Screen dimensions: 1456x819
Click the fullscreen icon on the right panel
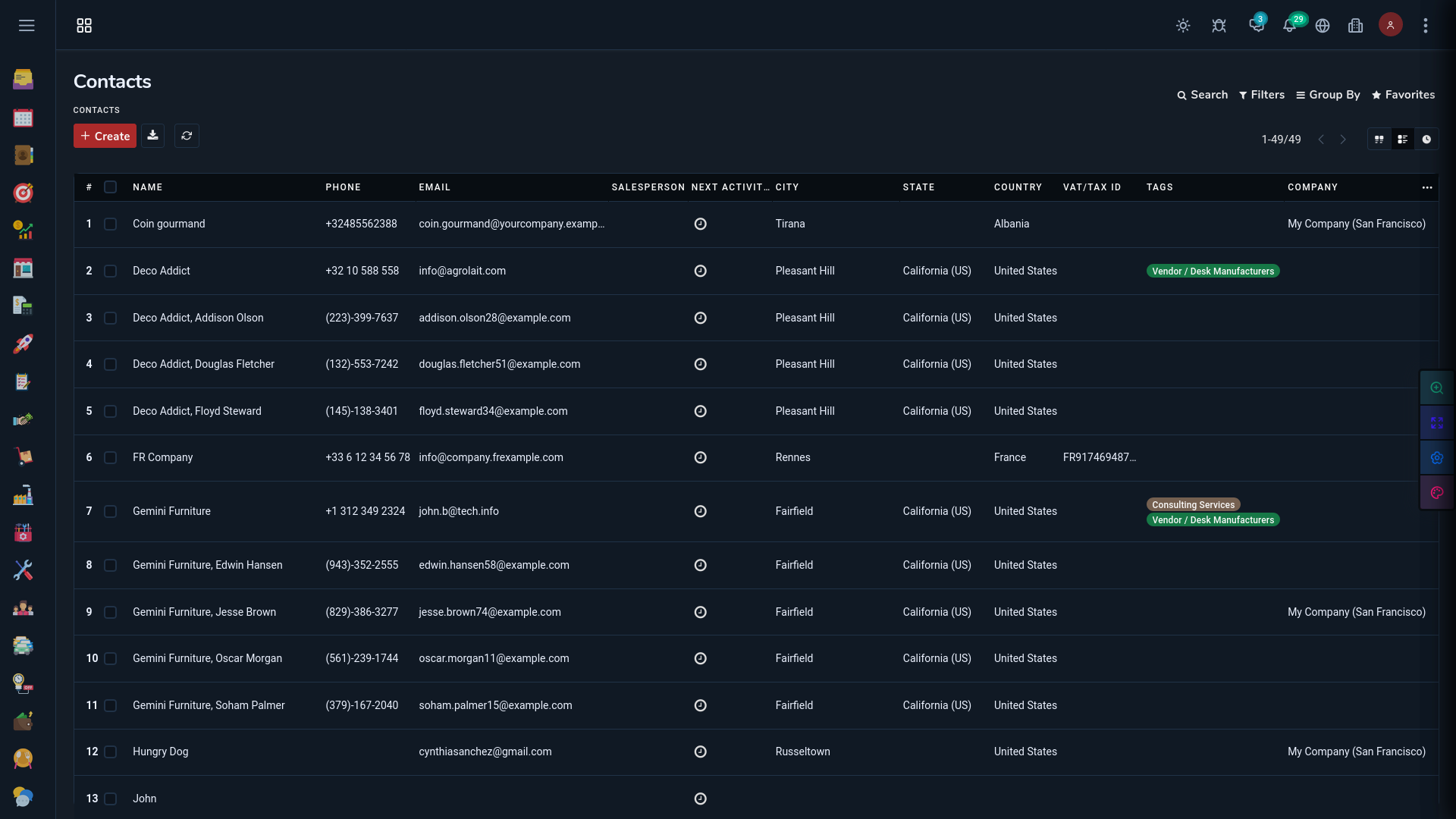coord(1436,423)
